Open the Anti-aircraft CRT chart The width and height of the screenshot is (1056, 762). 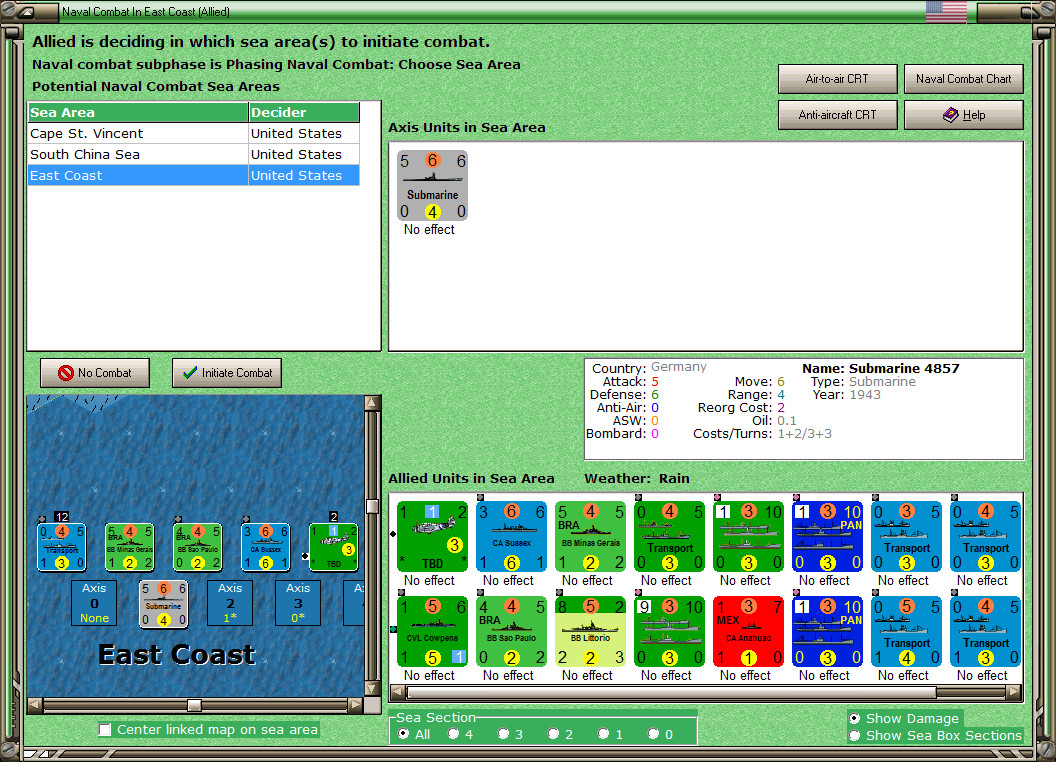tap(837, 115)
